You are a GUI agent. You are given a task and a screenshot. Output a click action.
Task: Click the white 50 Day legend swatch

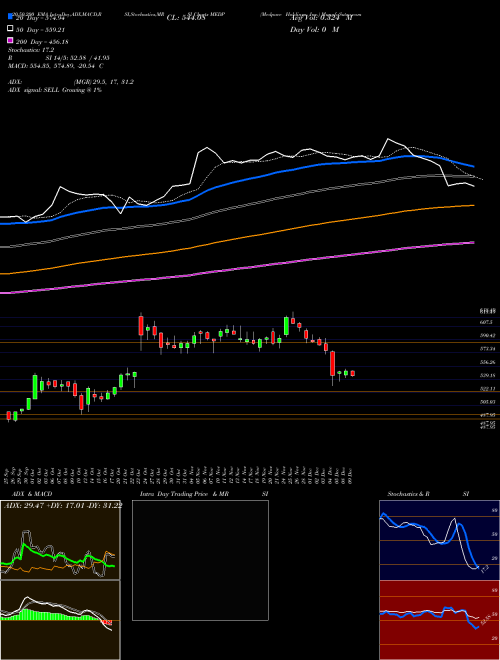click(x=10, y=29)
